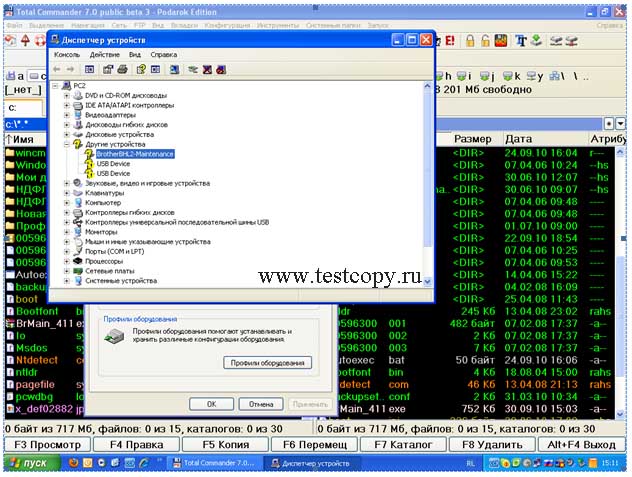Click the Forward arrow in Device Manager toolbar
632x477 pixels.
[70, 69]
